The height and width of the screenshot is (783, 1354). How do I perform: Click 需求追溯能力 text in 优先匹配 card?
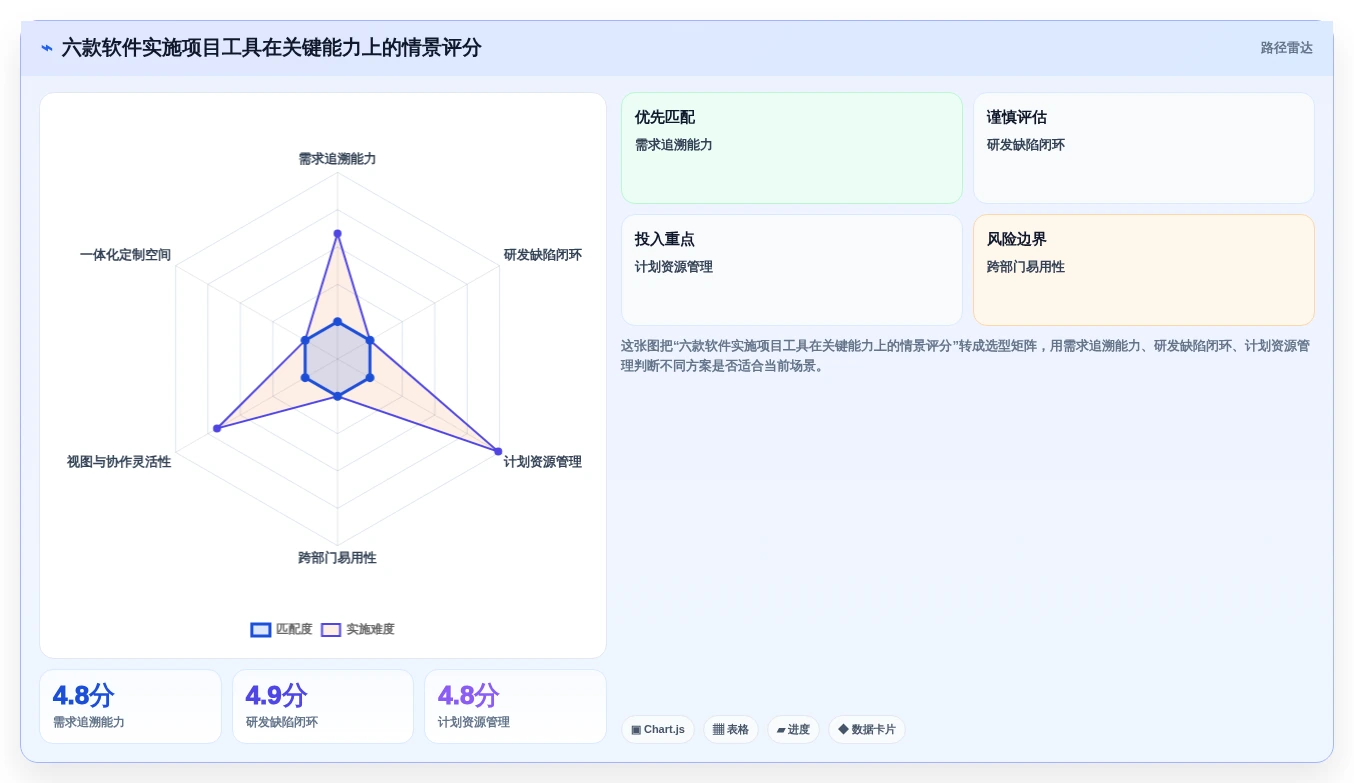(674, 145)
